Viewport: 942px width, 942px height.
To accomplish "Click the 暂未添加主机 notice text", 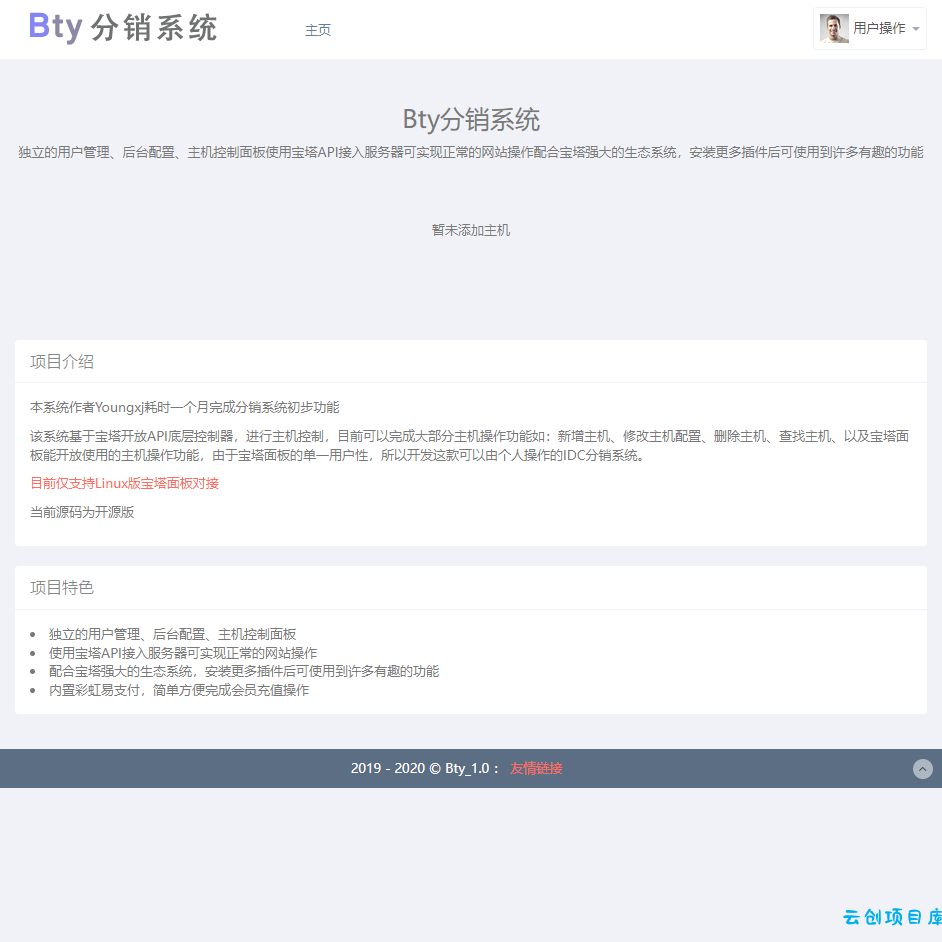I will 471,230.
